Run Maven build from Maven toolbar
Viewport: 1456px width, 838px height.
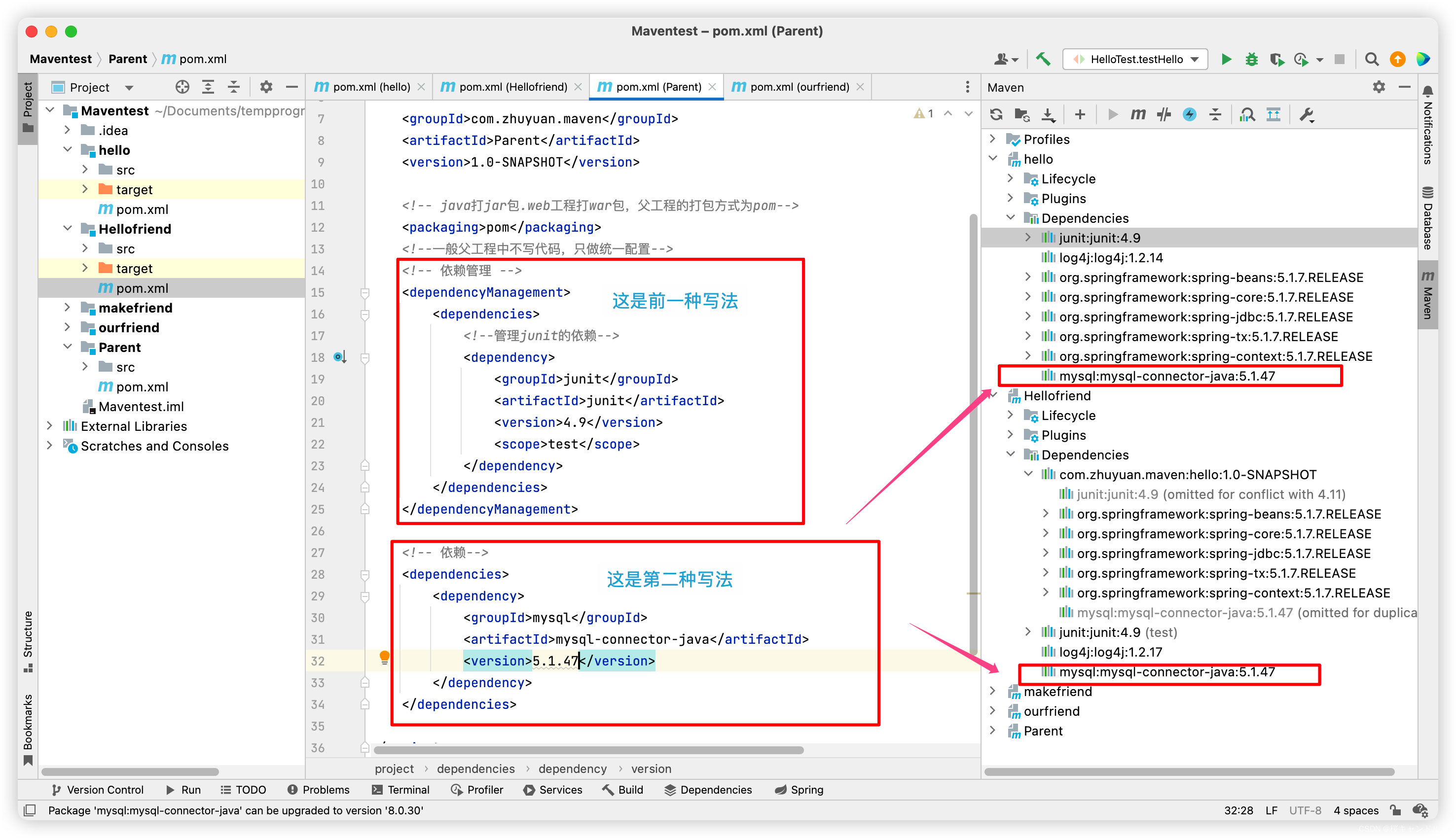tap(1112, 114)
